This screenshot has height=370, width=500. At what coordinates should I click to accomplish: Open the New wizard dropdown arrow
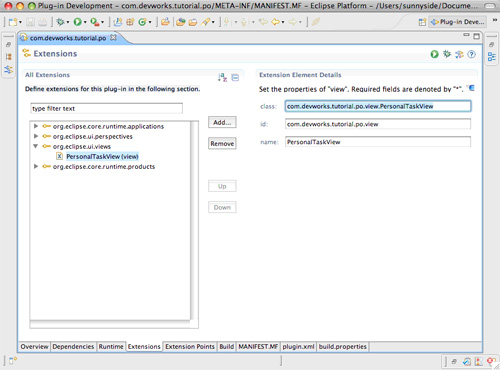coord(20,22)
